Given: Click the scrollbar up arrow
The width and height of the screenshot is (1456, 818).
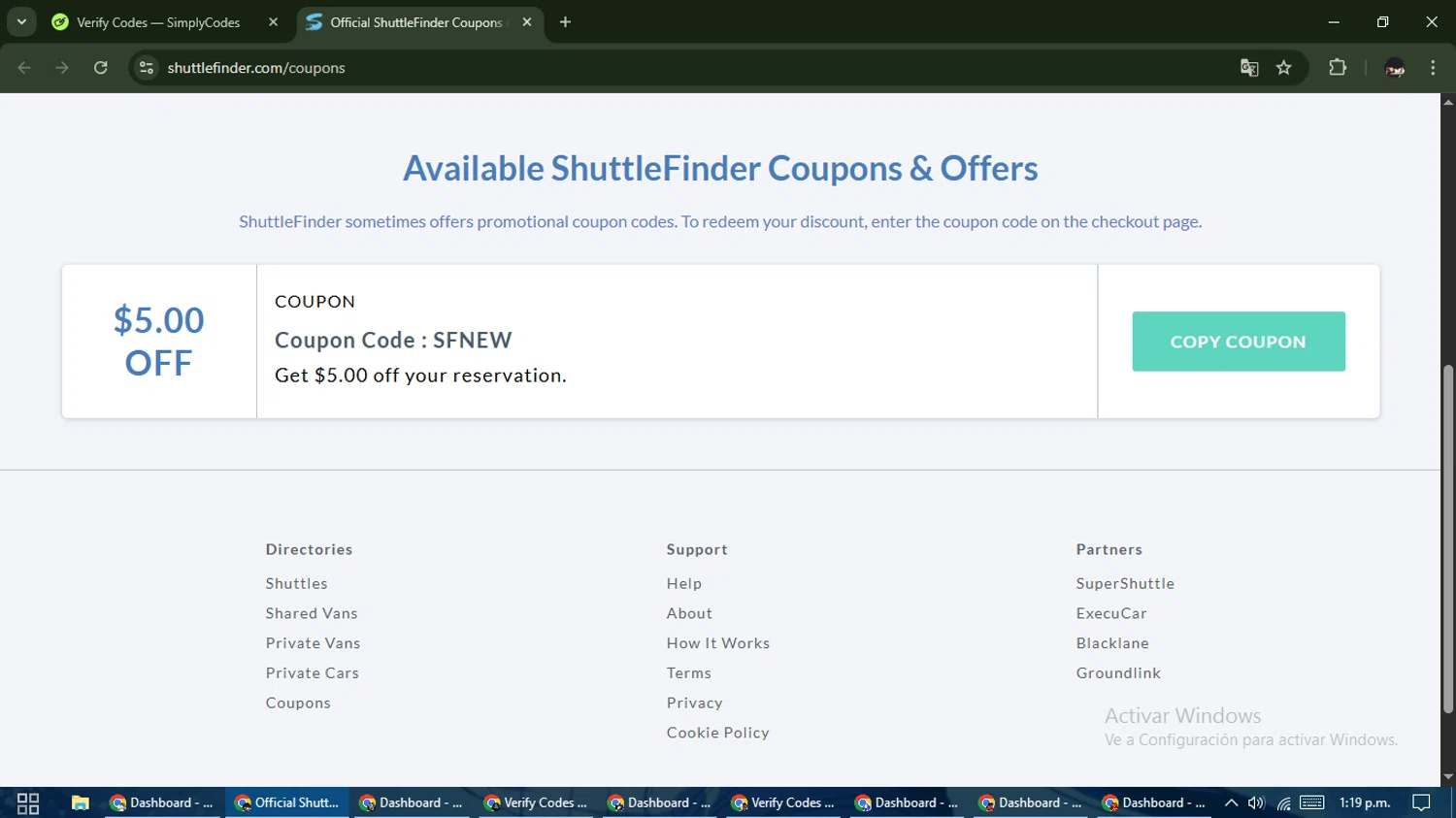Looking at the screenshot, I should (x=1448, y=101).
